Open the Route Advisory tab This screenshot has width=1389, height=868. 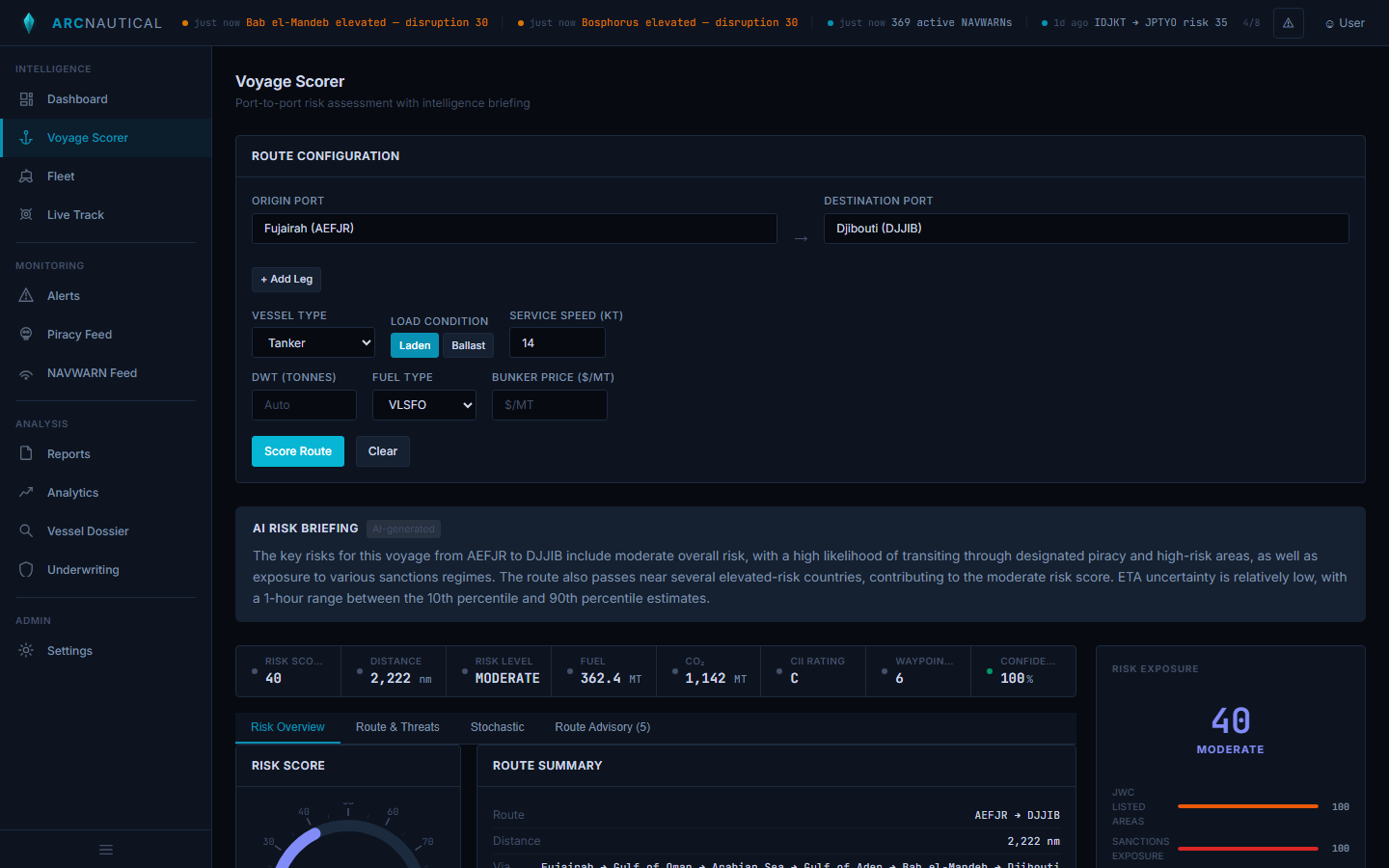(602, 727)
